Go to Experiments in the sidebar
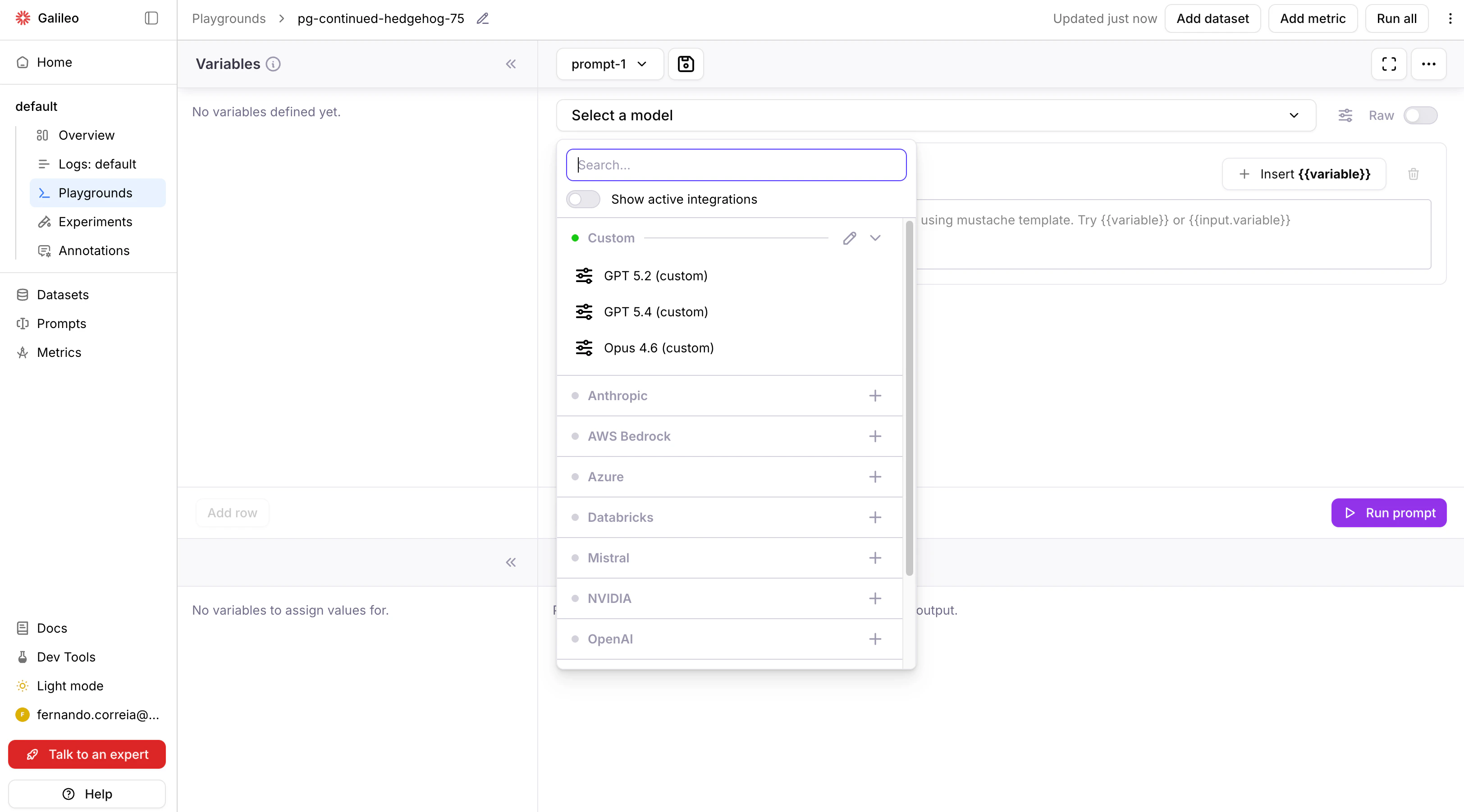 [x=95, y=222]
